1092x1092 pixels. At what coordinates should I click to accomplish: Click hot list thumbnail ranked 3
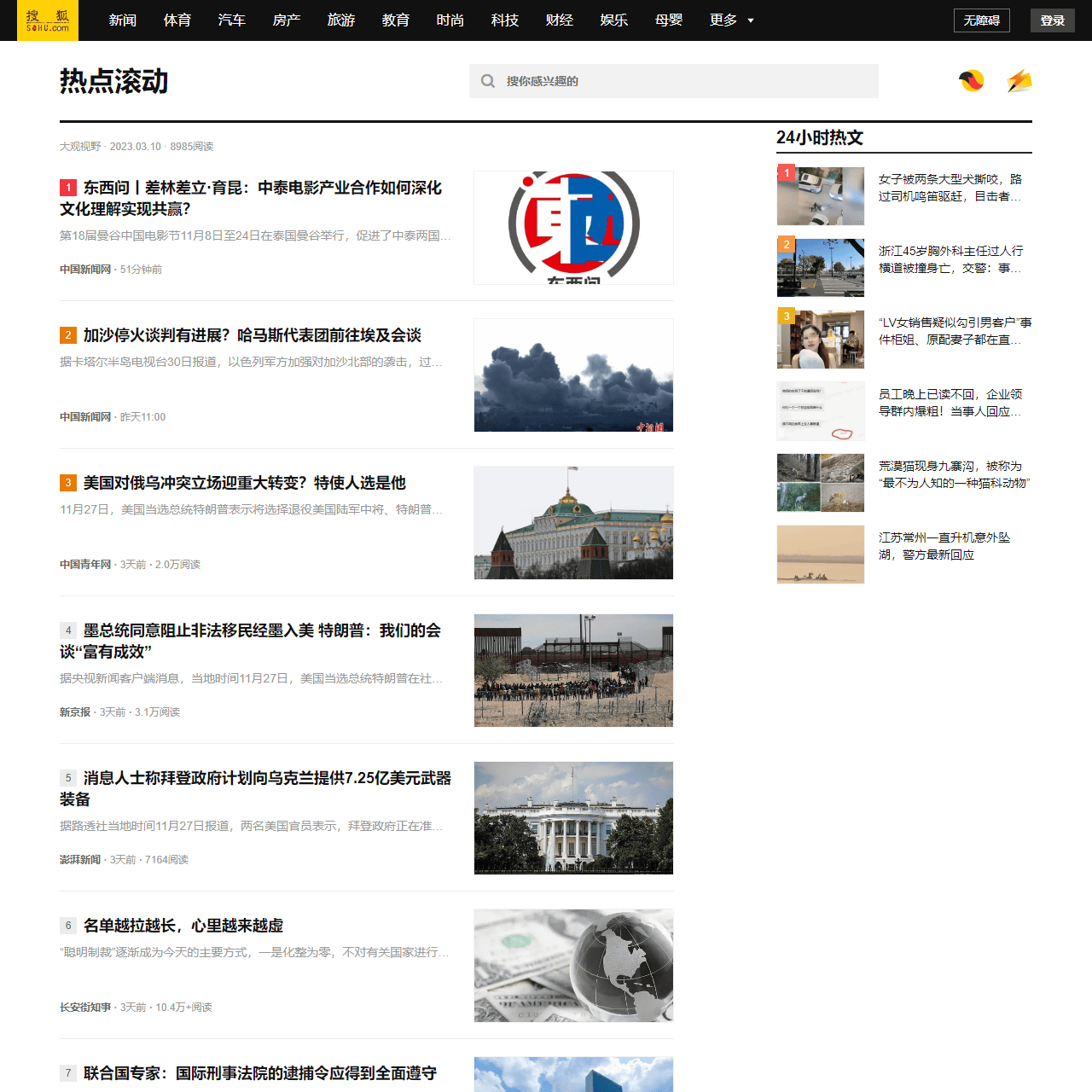(x=821, y=340)
